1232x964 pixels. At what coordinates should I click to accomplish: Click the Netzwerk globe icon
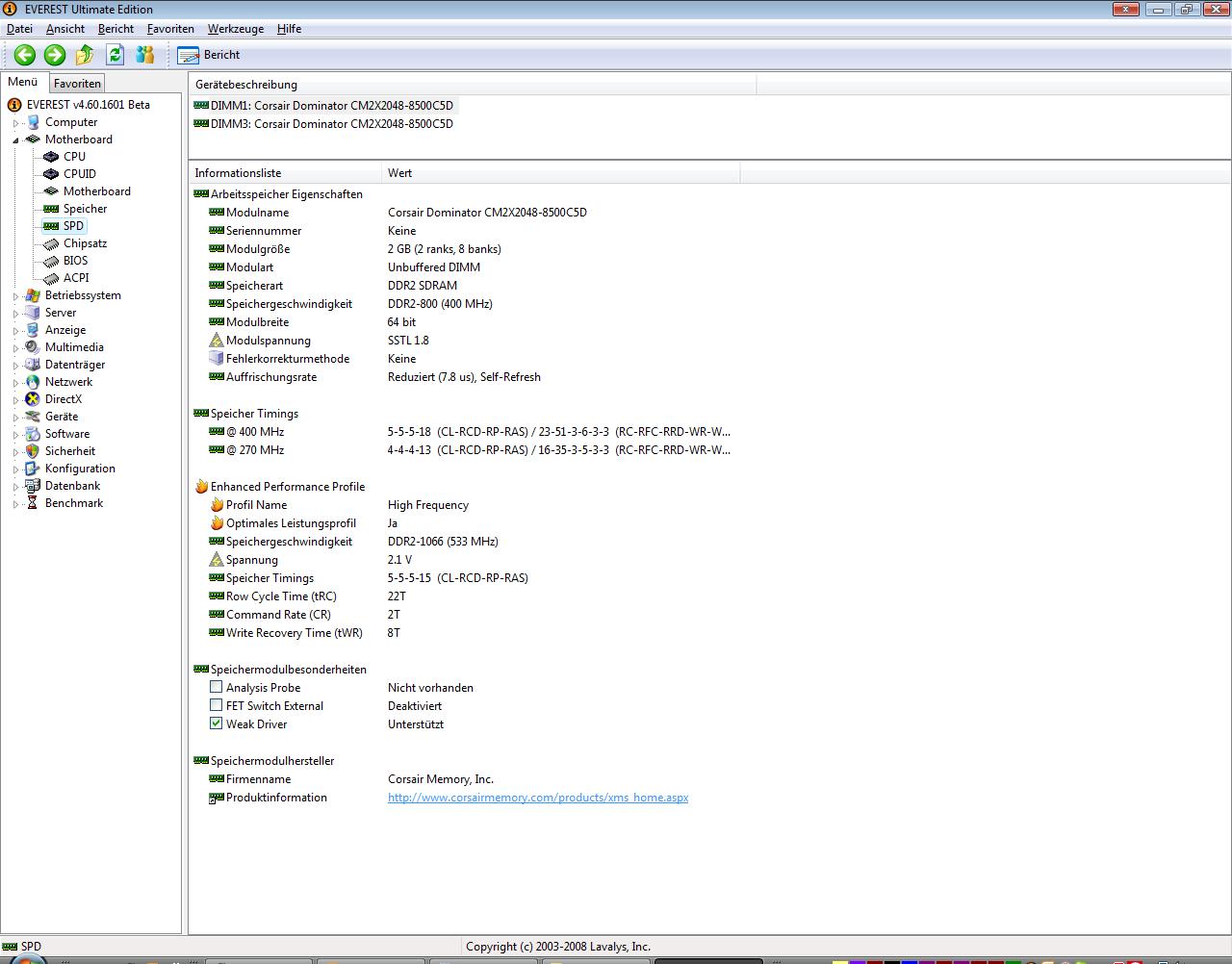(x=33, y=382)
